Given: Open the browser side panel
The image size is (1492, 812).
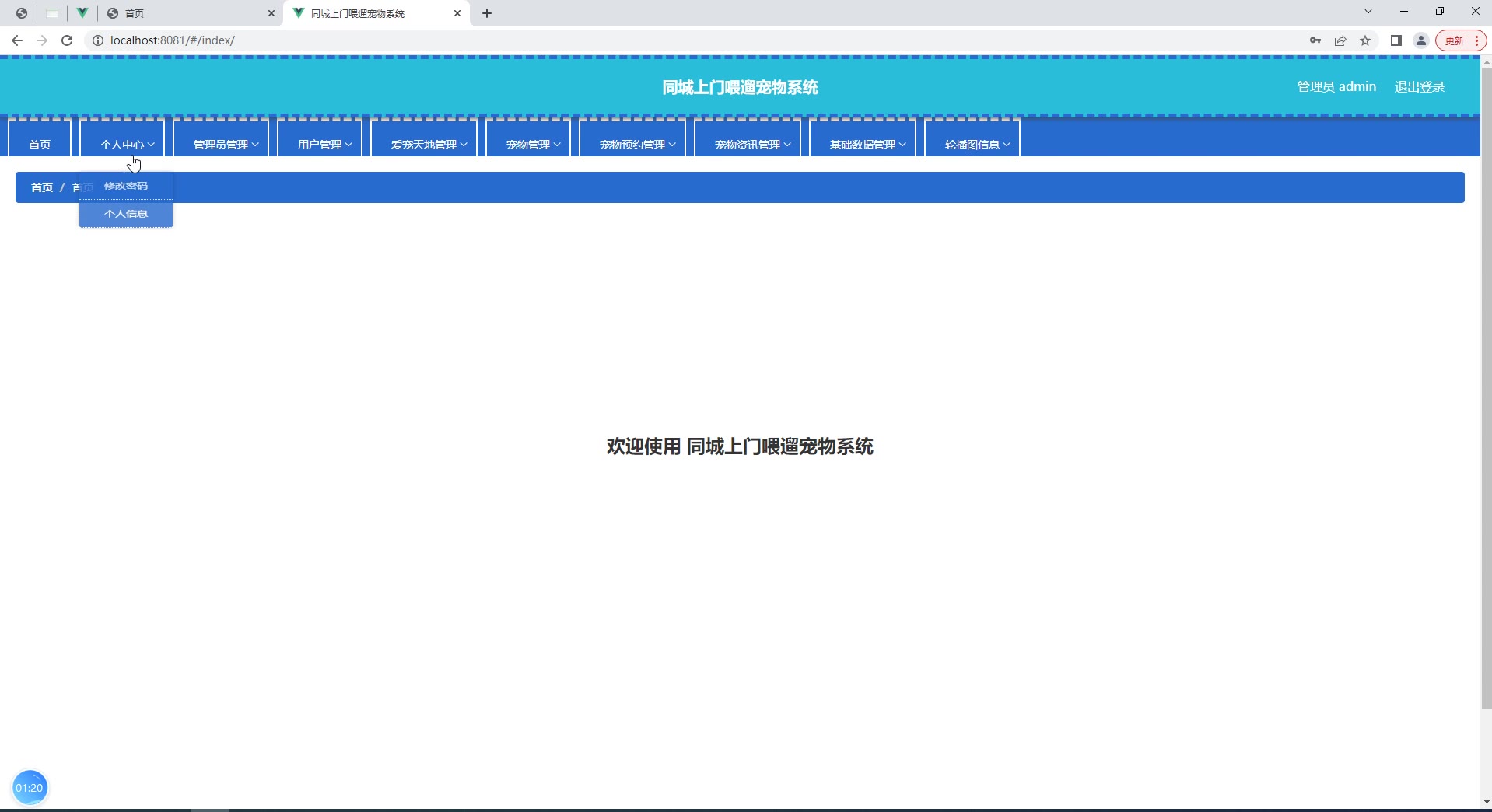Looking at the screenshot, I should (x=1396, y=40).
